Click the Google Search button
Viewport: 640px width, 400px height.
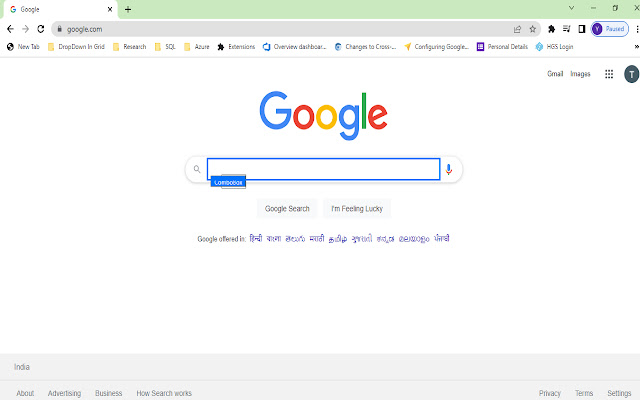pos(287,209)
